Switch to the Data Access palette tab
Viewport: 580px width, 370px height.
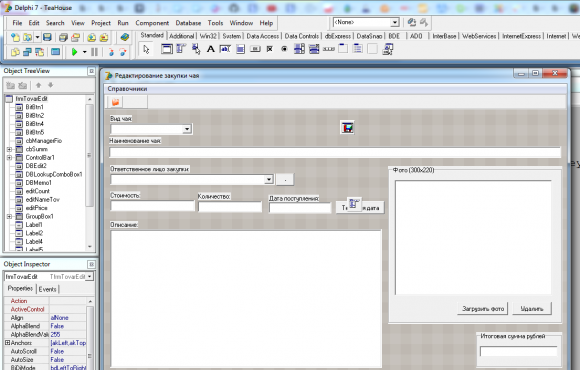(263, 36)
